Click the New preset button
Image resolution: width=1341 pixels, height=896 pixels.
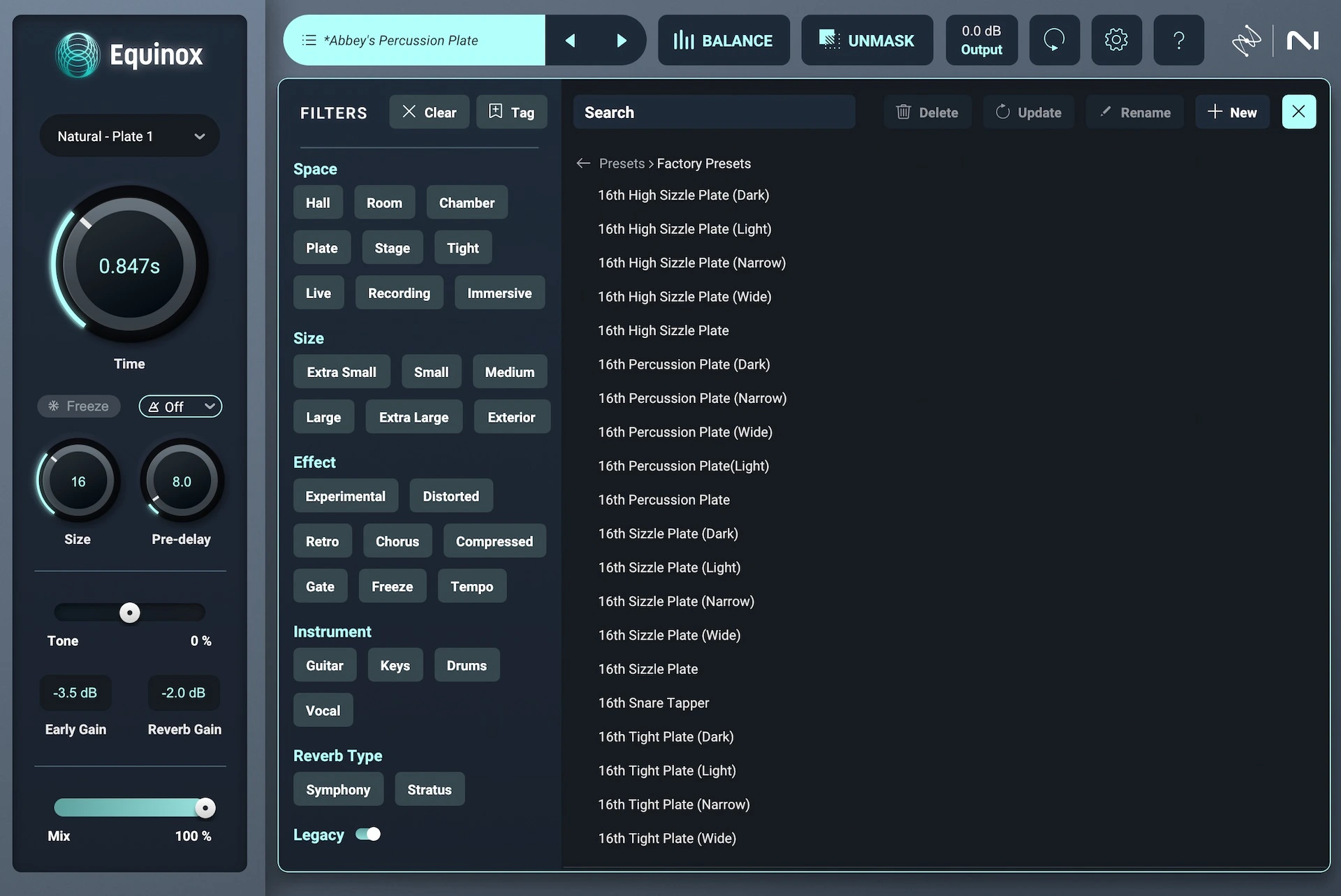[1232, 112]
